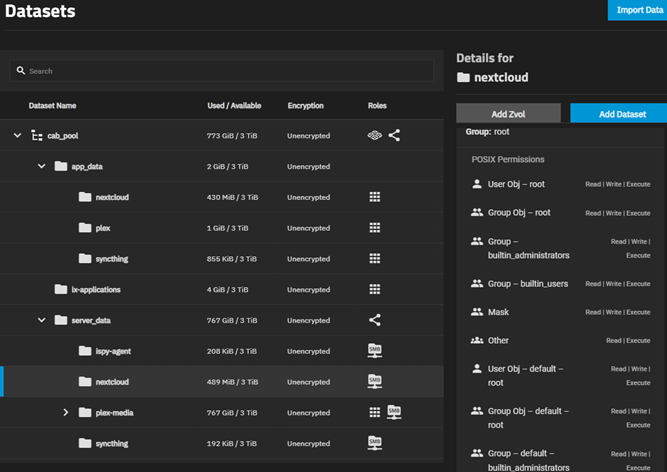Click apps role icon for app_data syncthing
This screenshot has width=667, height=472.
(375, 259)
